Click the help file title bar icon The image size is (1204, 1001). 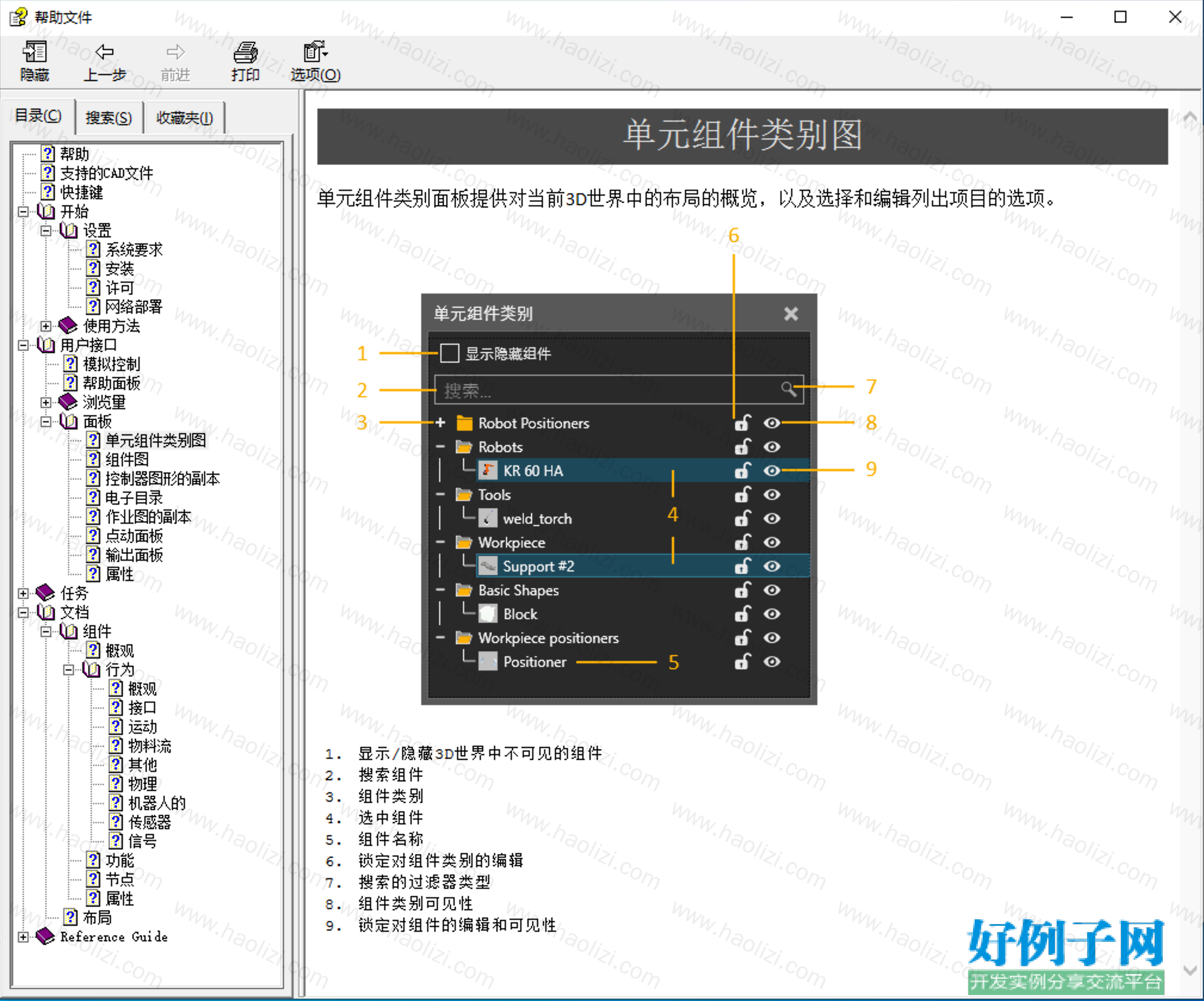click(x=18, y=17)
